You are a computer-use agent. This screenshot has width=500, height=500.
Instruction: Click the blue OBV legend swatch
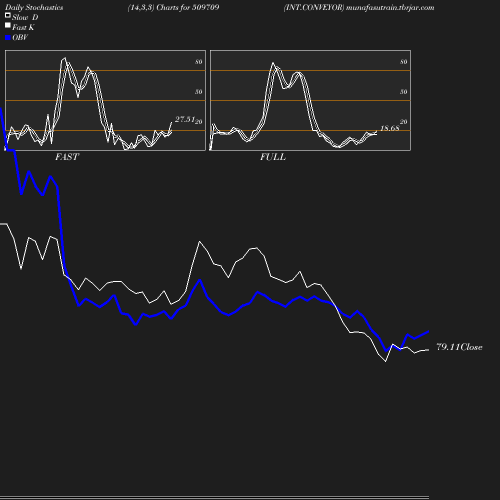point(8,38)
